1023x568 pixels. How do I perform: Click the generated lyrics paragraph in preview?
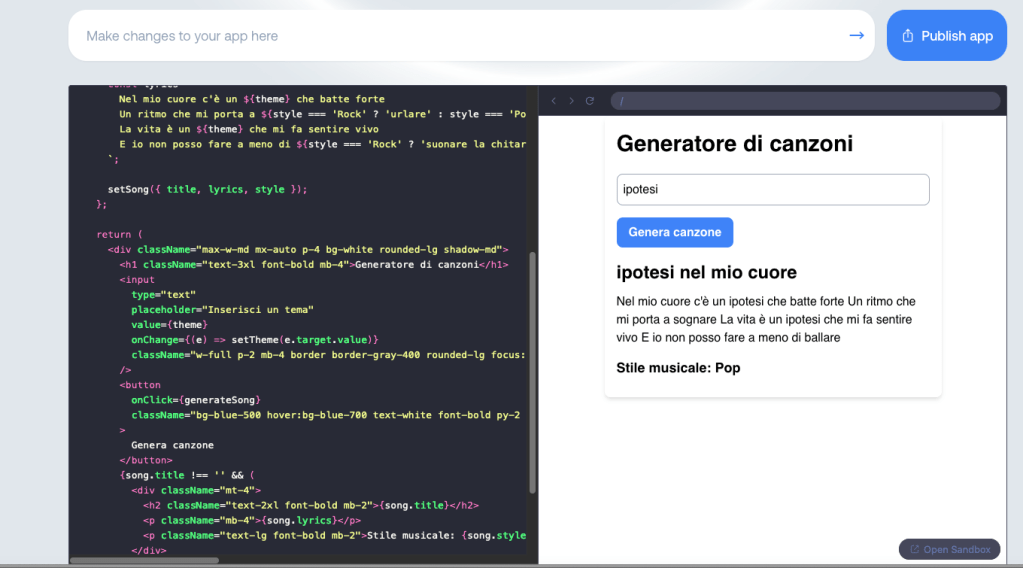(x=765, y=319)
